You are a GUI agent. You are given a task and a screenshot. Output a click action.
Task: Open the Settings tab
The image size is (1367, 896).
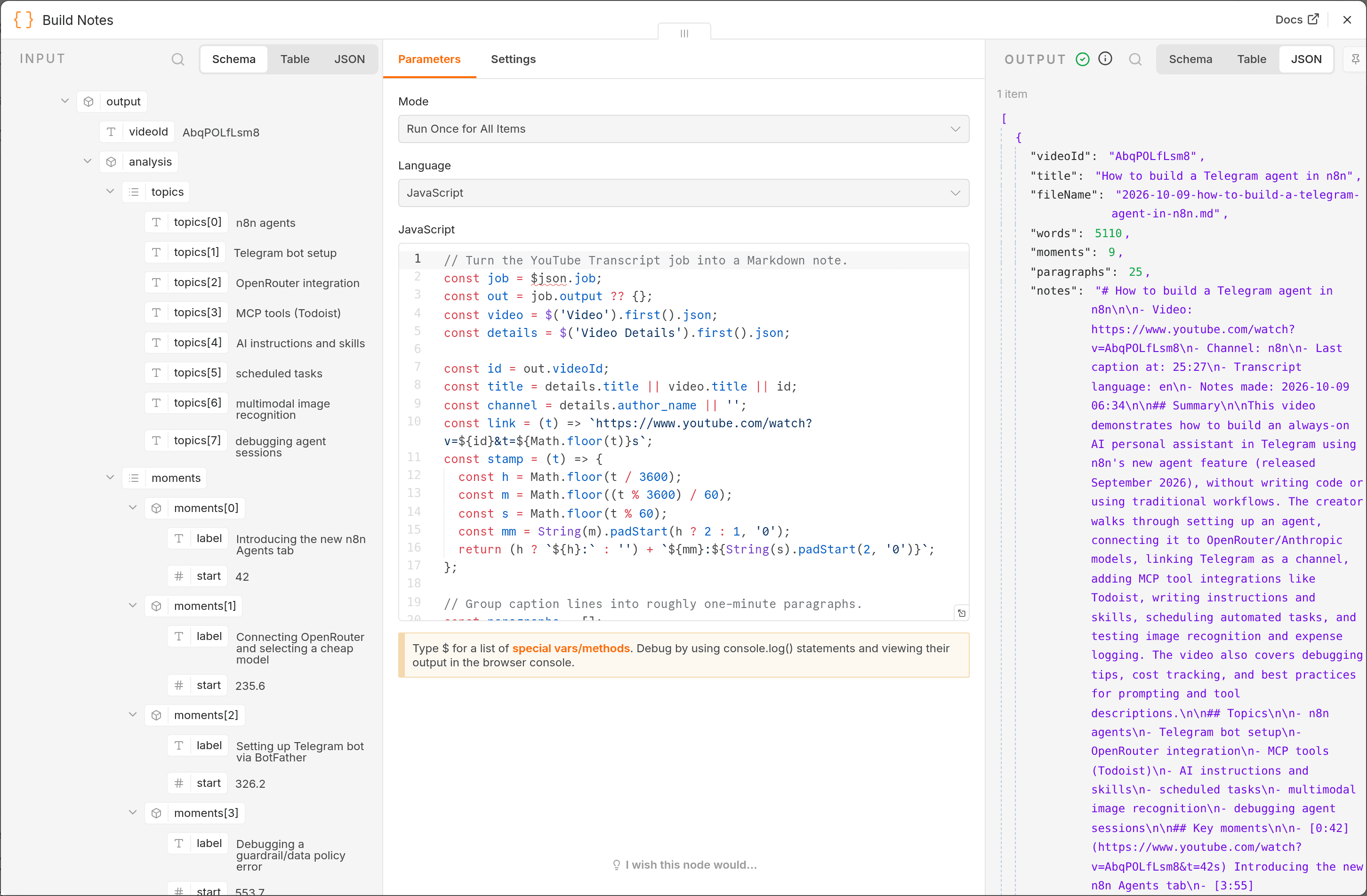pos(513,59)
